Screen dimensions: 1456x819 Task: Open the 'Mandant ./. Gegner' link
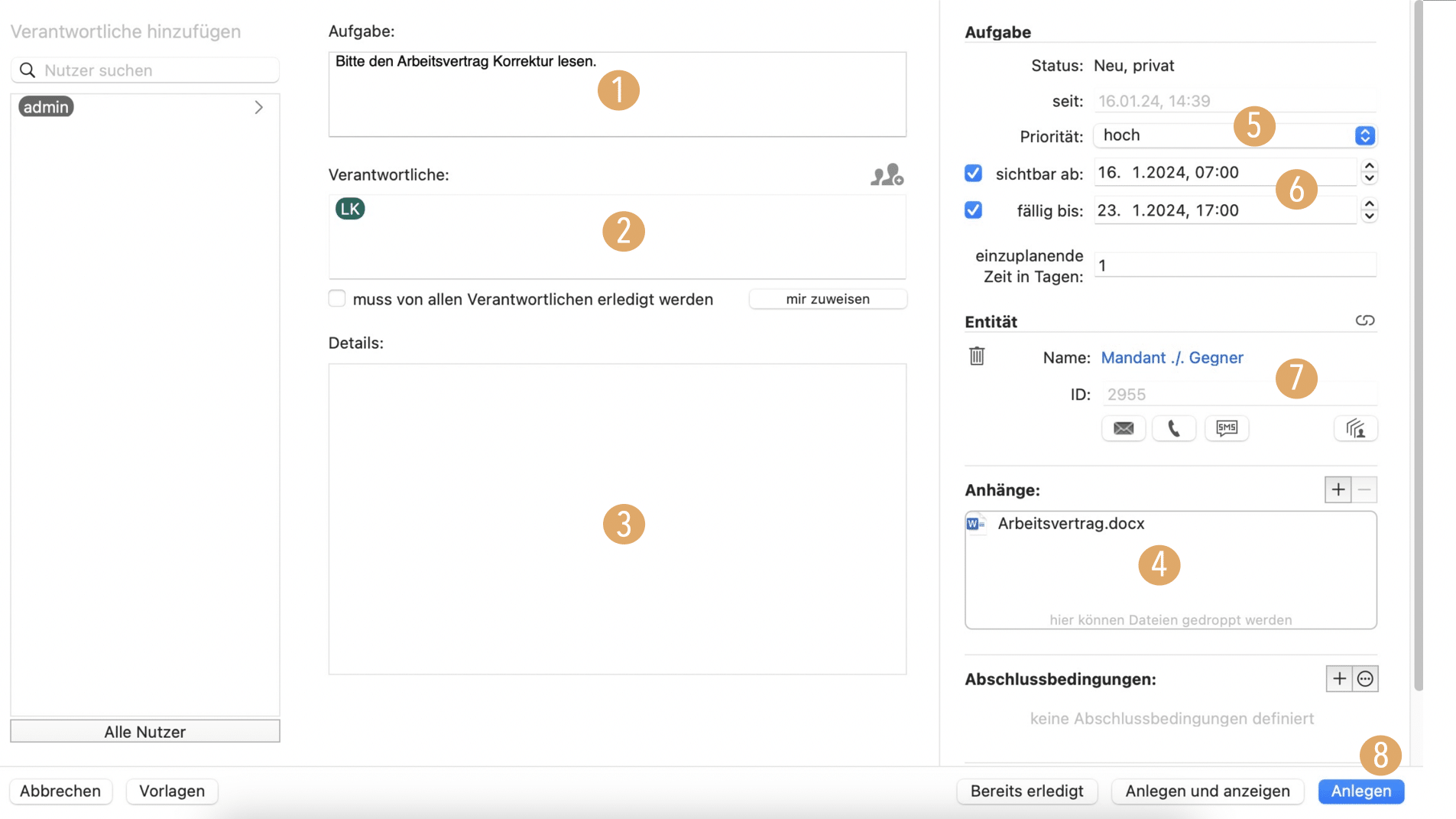coord(1172,357)
